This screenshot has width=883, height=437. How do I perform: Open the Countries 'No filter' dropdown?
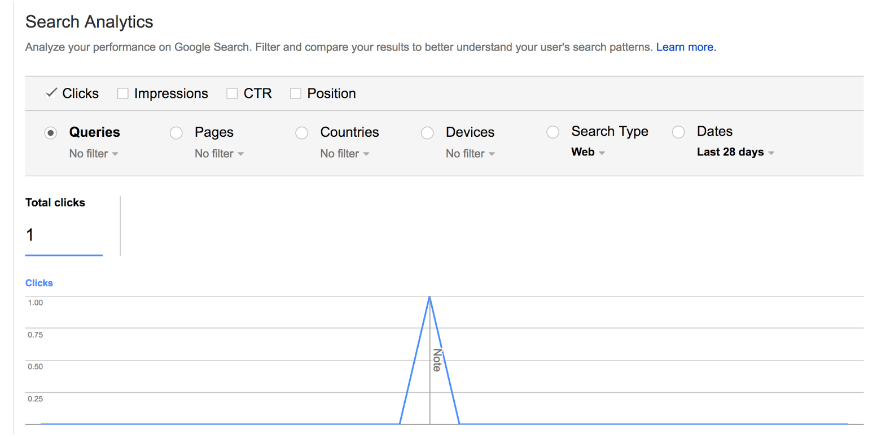click(345, 154)
